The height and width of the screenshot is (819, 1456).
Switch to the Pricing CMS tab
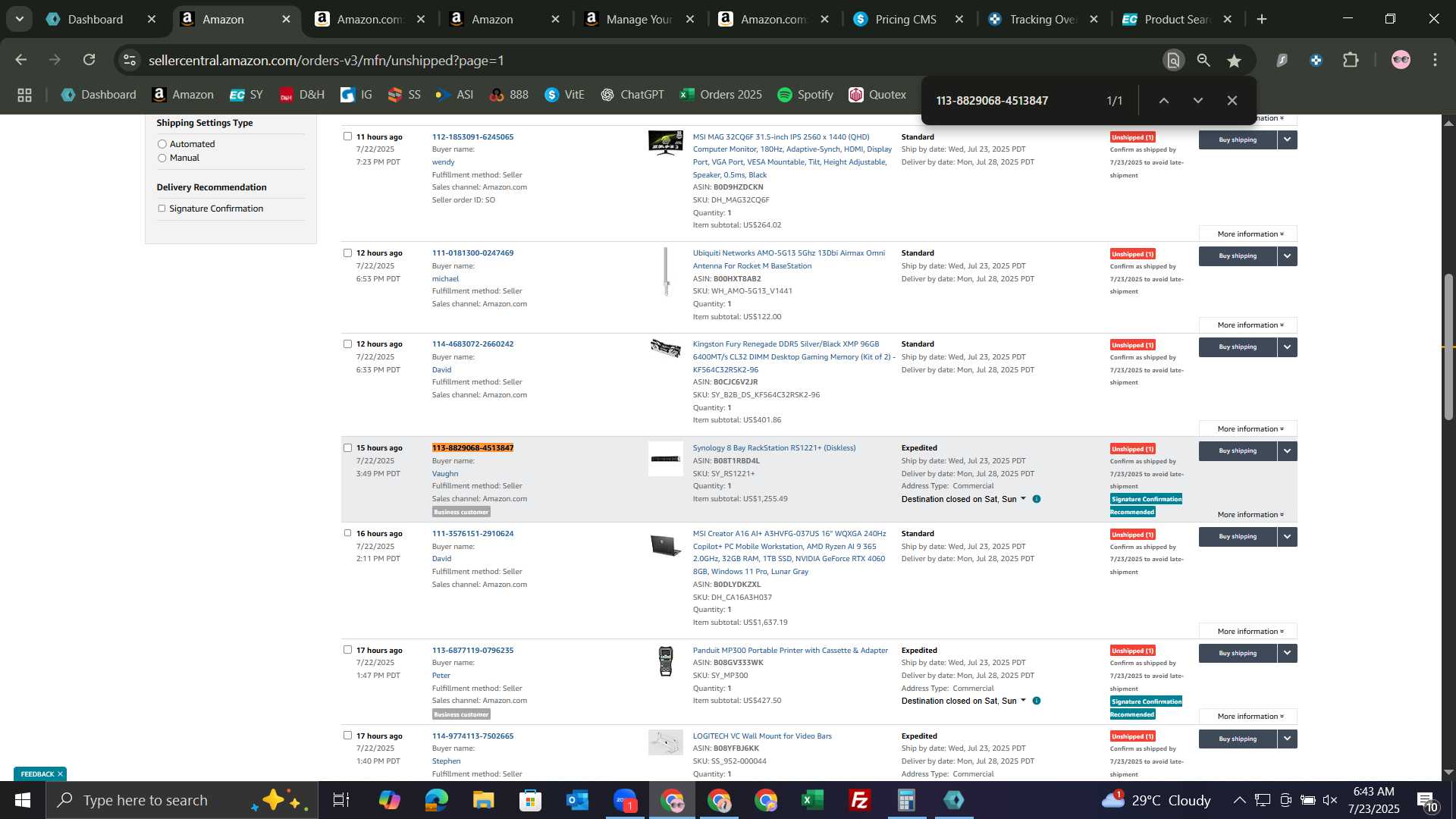pos(905,20)
